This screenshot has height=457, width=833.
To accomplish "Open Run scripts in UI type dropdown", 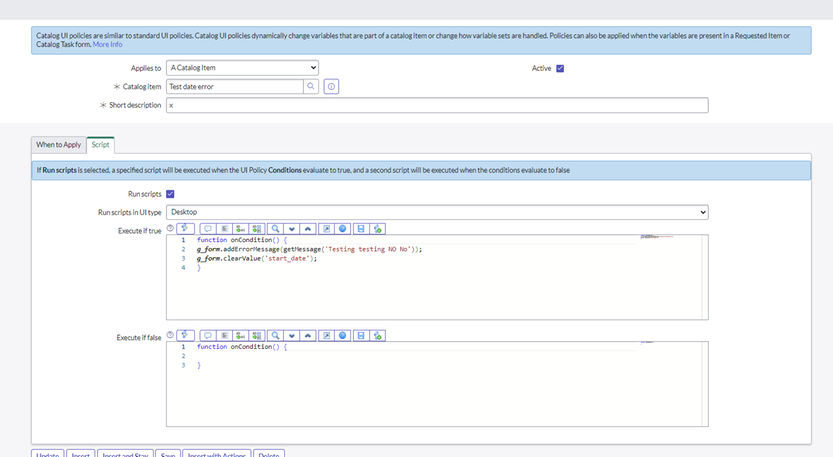I will coord(437,212).
